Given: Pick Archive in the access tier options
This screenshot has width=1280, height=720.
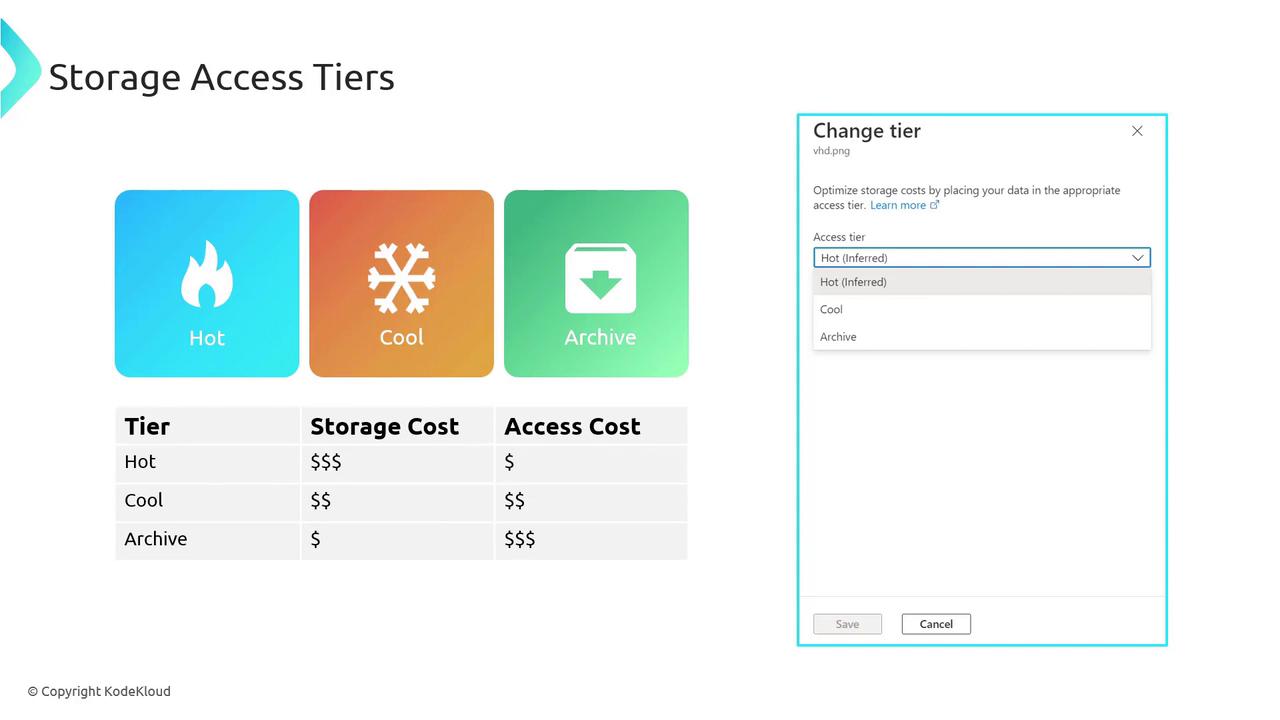Looking at the screenshot, I should click(838, 337).
